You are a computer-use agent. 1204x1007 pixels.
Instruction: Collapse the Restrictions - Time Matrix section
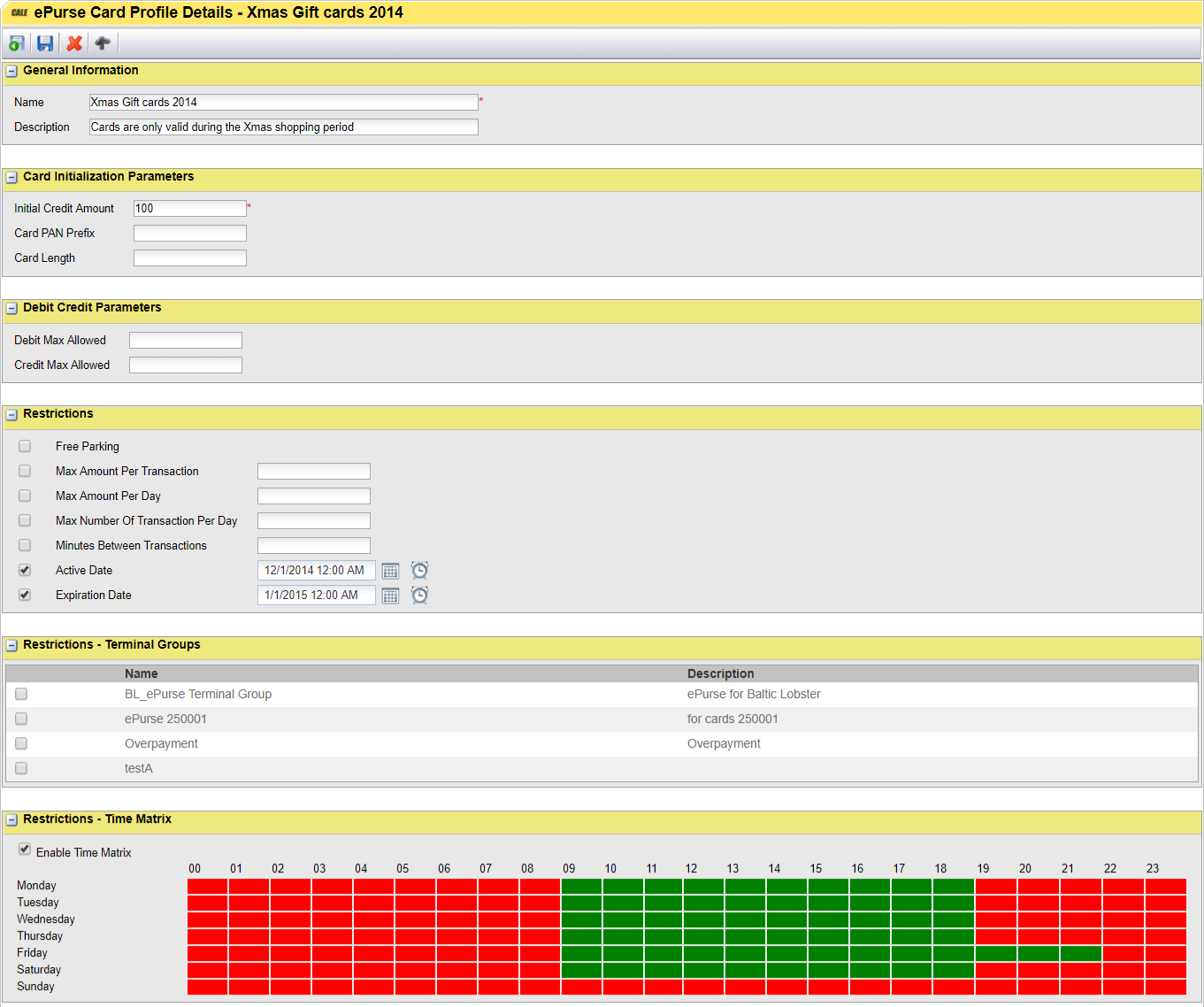(x=12, y=820)
